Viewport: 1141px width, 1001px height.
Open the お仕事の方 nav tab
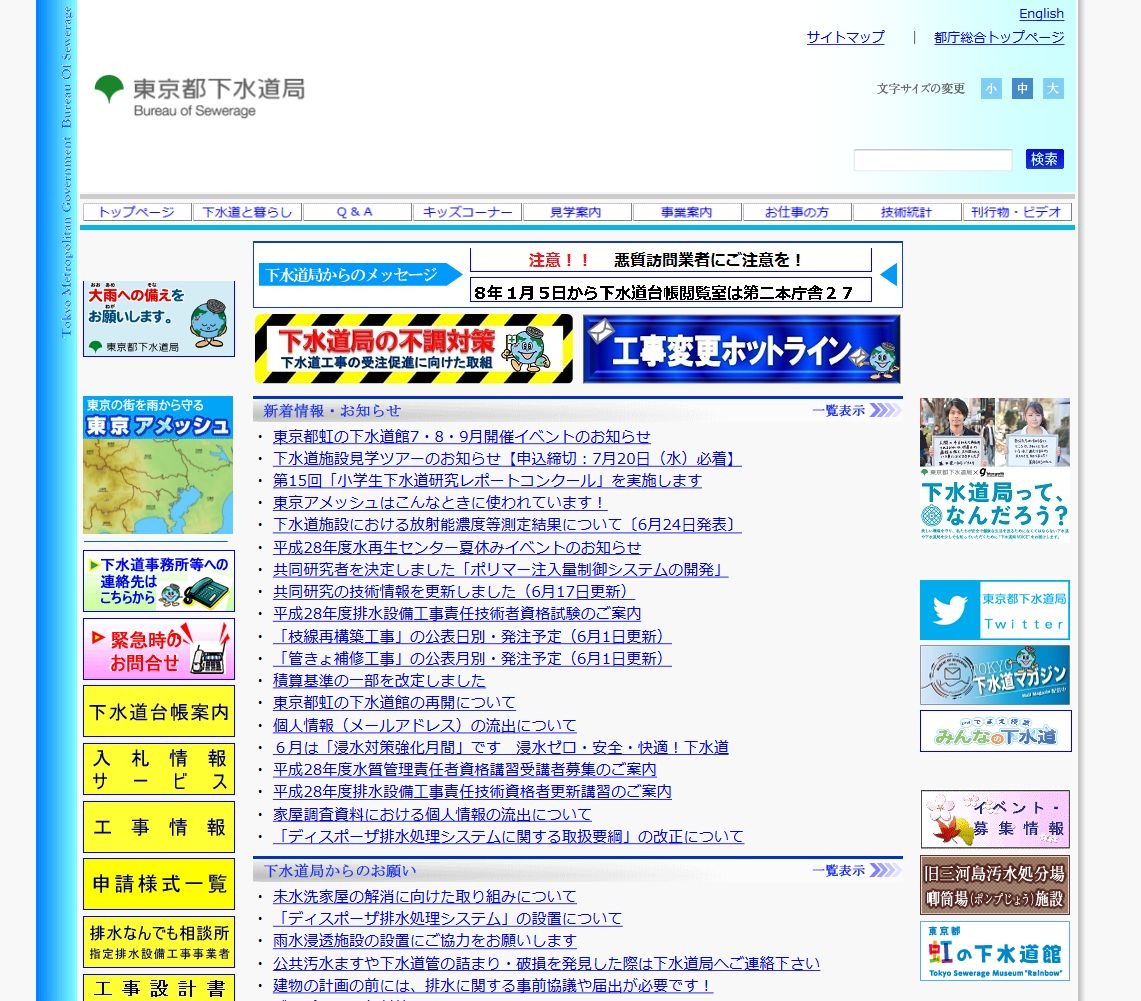coord(797,212)
